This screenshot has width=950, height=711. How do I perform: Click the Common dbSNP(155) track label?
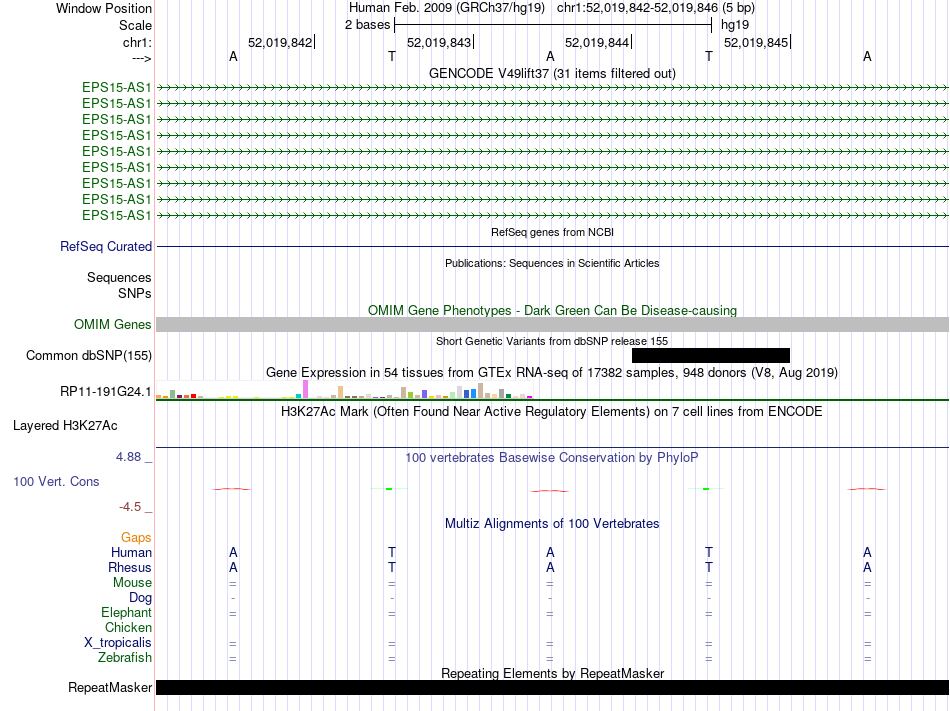[x=88, y=356]
